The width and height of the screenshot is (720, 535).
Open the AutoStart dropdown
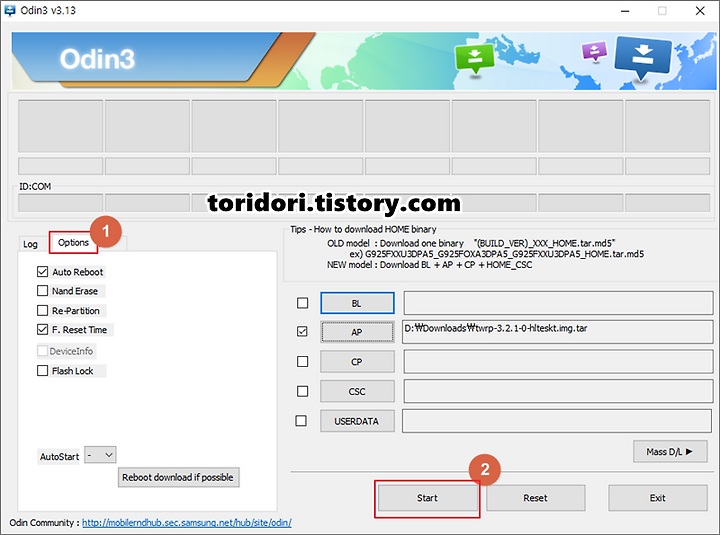pos(101,455)
